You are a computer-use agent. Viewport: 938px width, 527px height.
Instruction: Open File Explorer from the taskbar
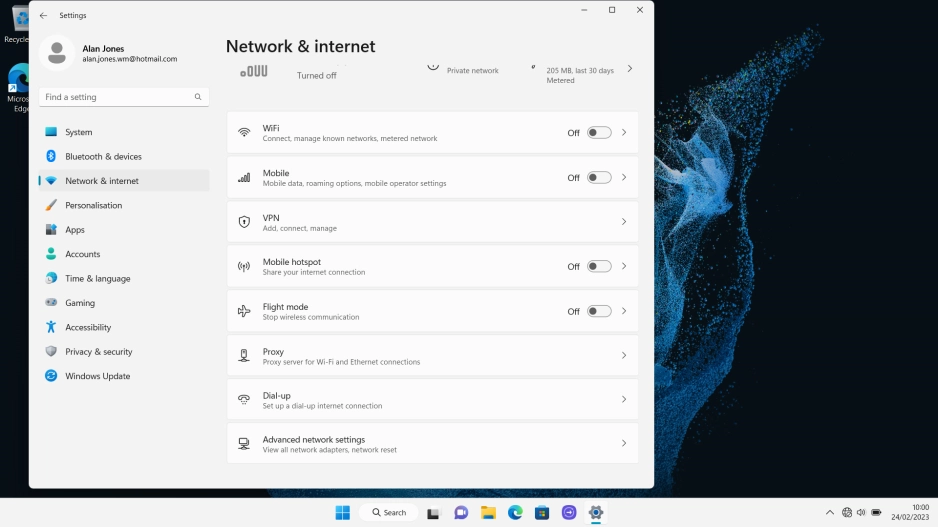488,512
